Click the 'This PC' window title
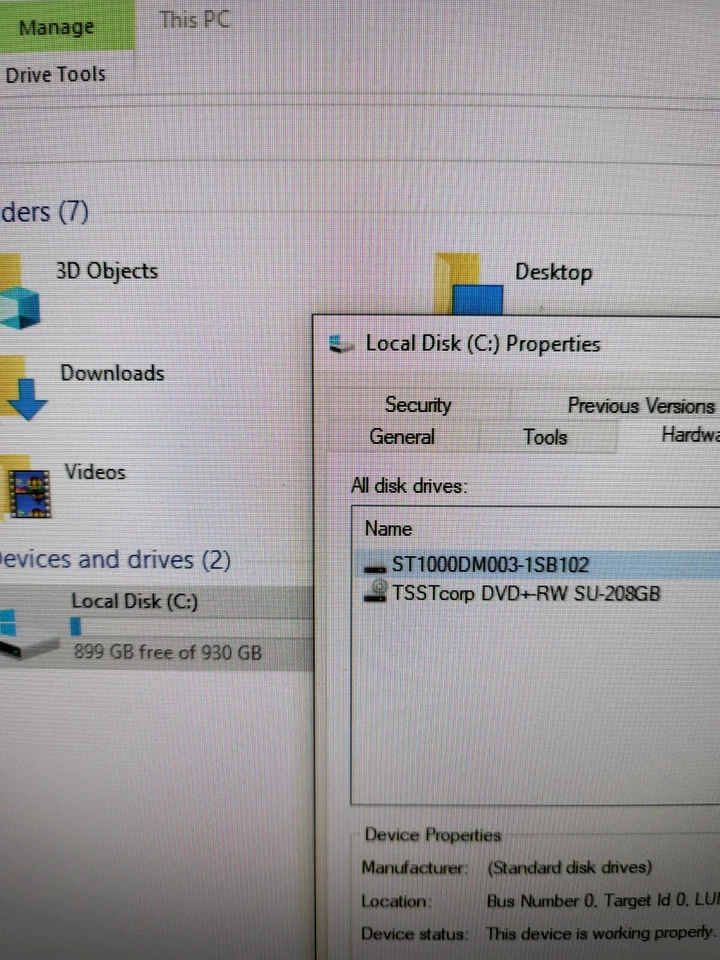This screenshot has height=960, width=720. [195, 20]
